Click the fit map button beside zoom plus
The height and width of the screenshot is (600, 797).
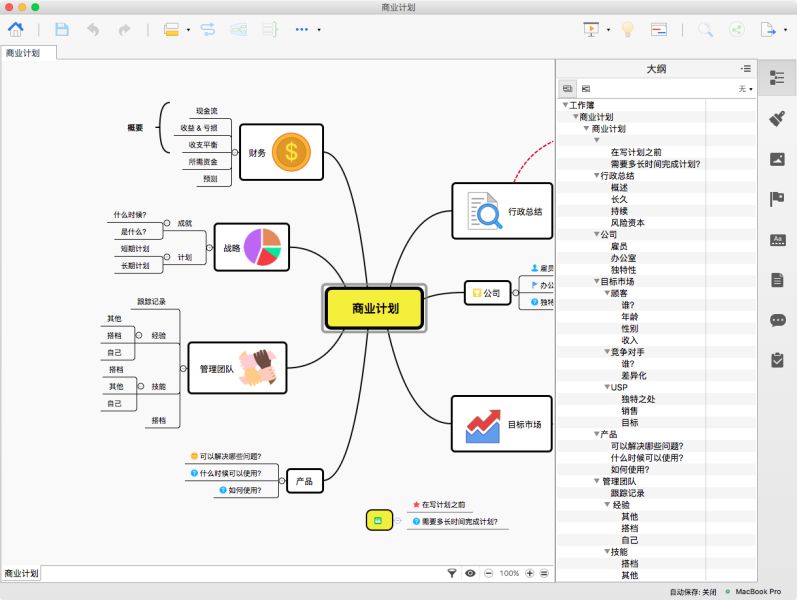pos(544,573)
